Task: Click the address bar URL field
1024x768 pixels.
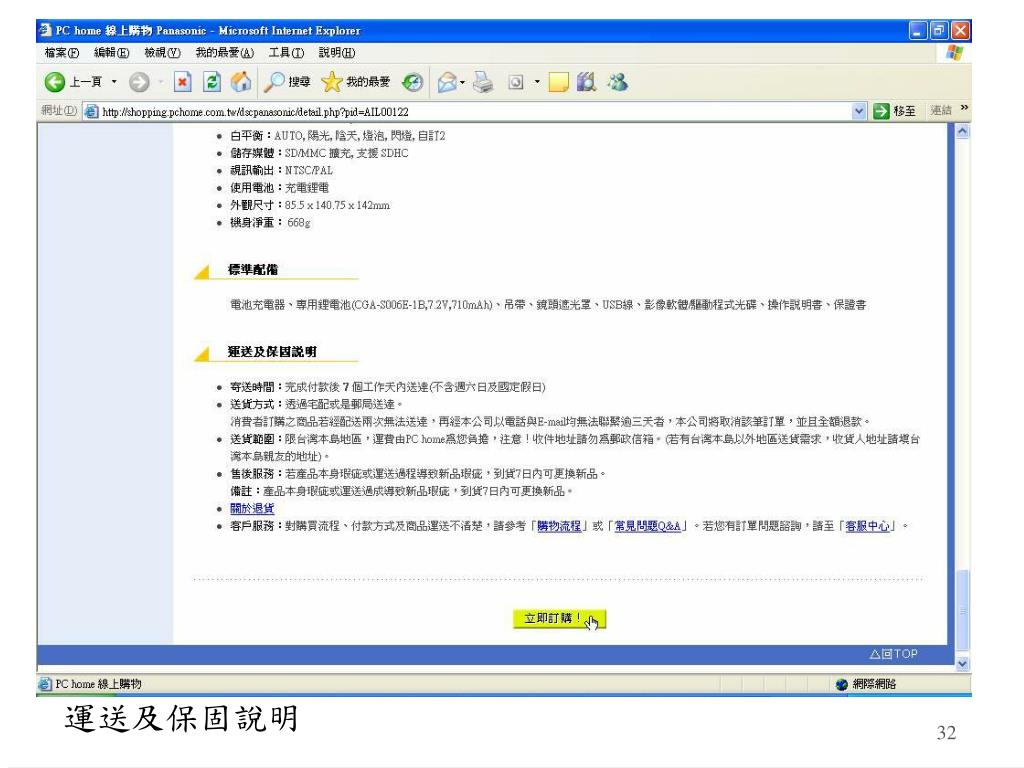Action: (x=475, y=112)
